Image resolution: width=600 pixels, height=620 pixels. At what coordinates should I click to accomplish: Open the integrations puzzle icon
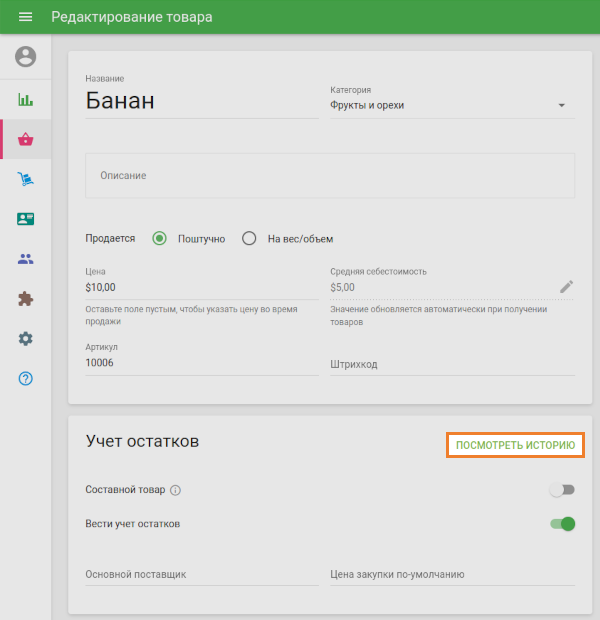pos(26,299)
